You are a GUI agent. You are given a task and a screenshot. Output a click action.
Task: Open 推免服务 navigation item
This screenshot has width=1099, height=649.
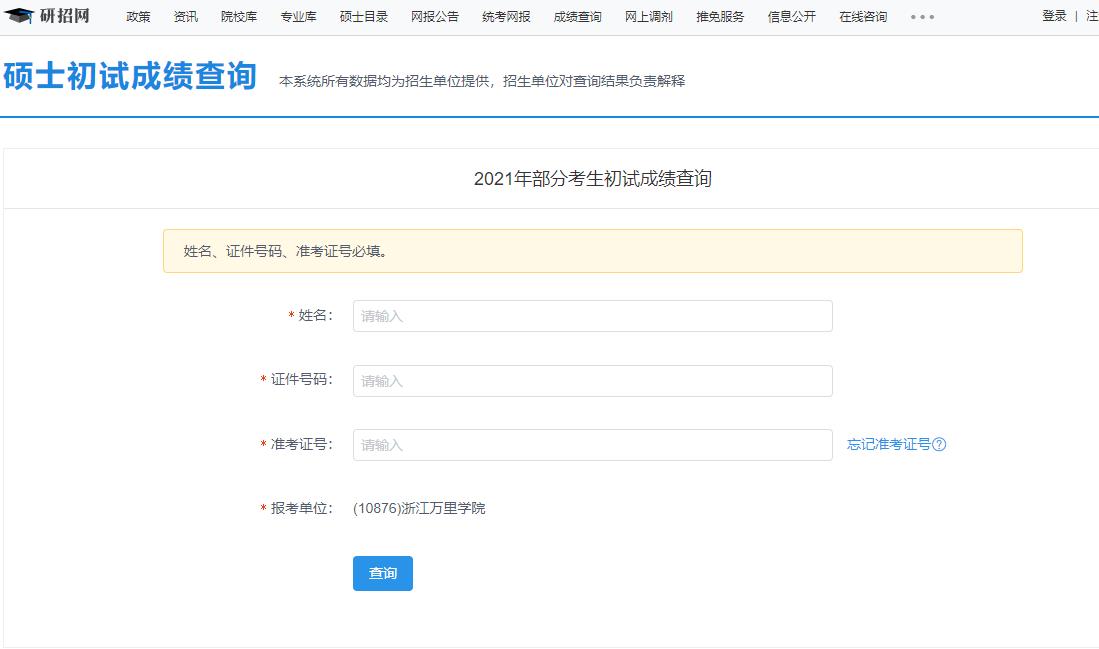pos(720,17)
